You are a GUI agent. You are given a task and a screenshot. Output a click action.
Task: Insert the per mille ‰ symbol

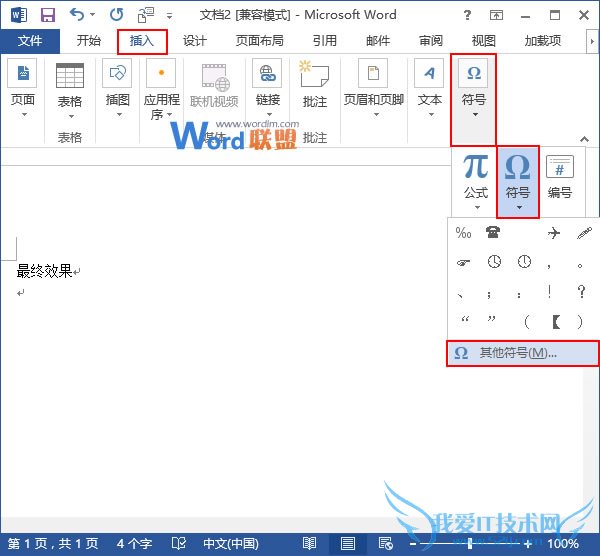click(x=463, y=233)
